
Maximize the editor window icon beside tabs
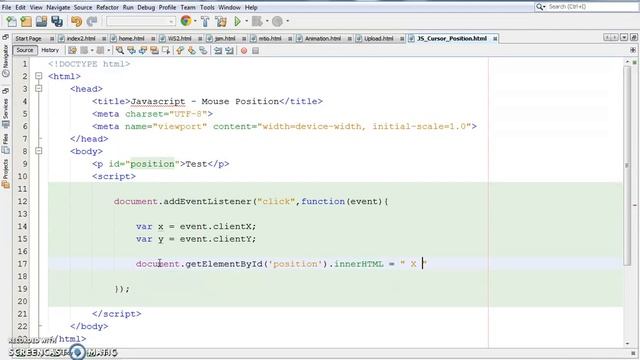tap(634, 38)
